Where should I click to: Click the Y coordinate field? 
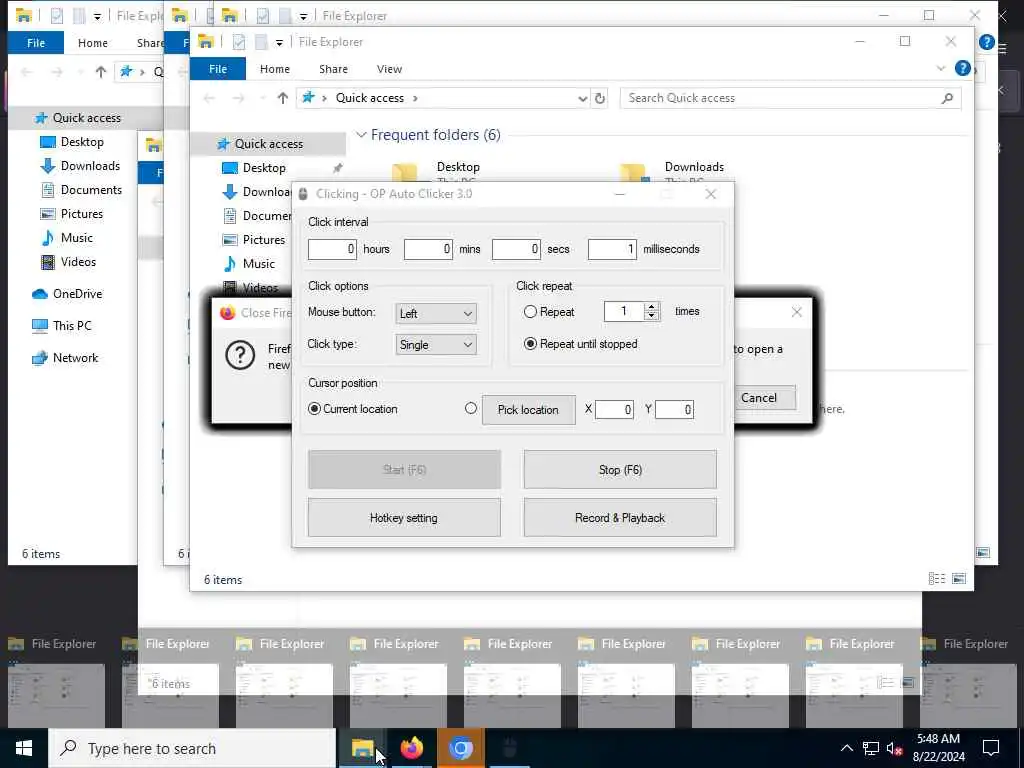coord(675,409)
